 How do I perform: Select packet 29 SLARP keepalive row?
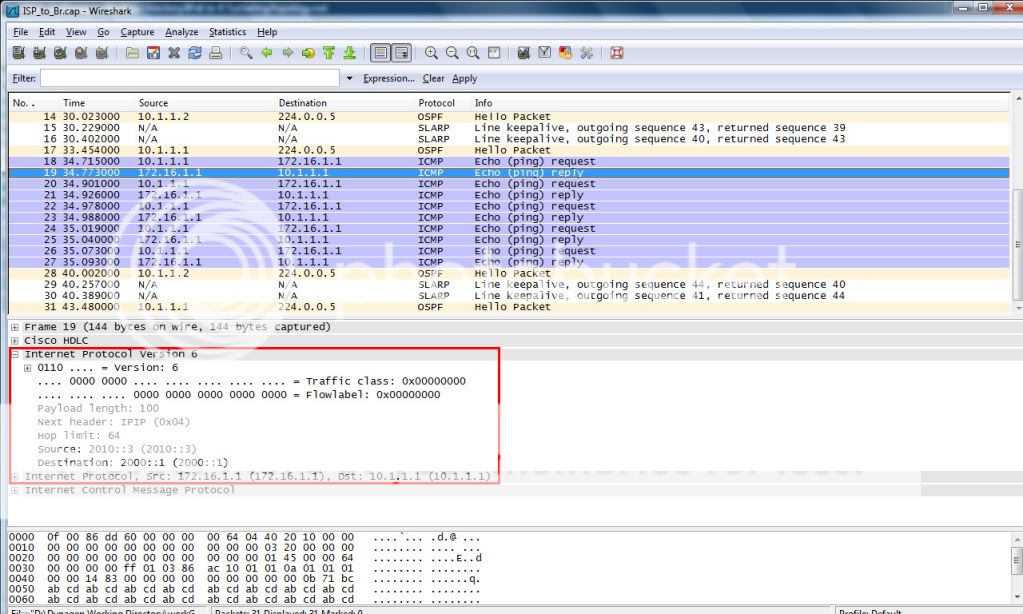coord(509,284)
